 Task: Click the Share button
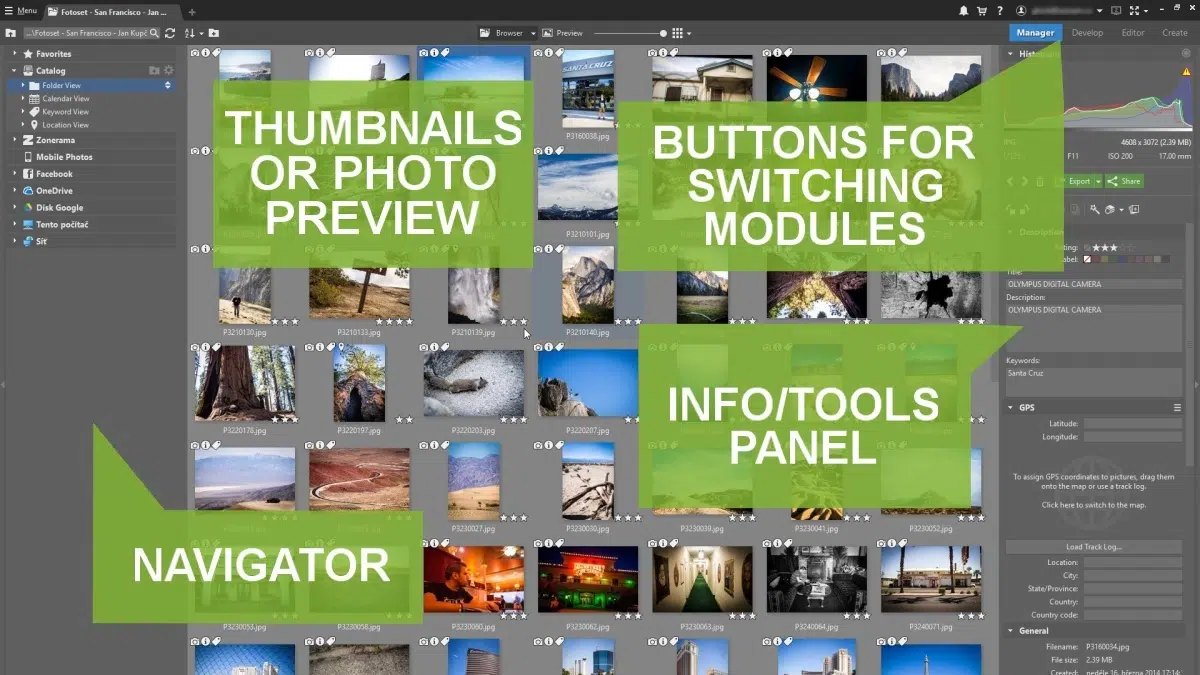[1124, 181]
